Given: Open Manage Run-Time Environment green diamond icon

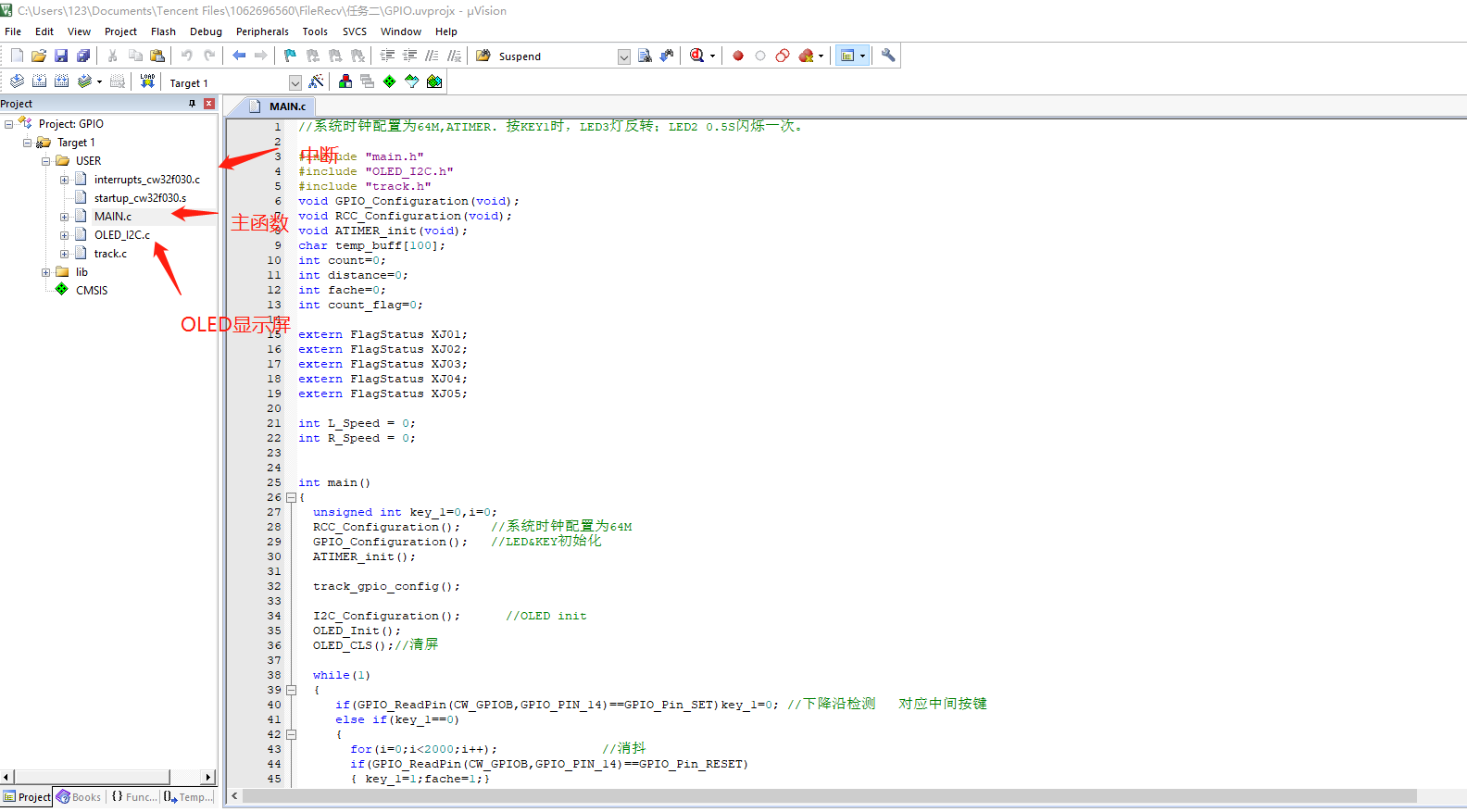Looking at the screenshot, I should [x=389, y=81].
